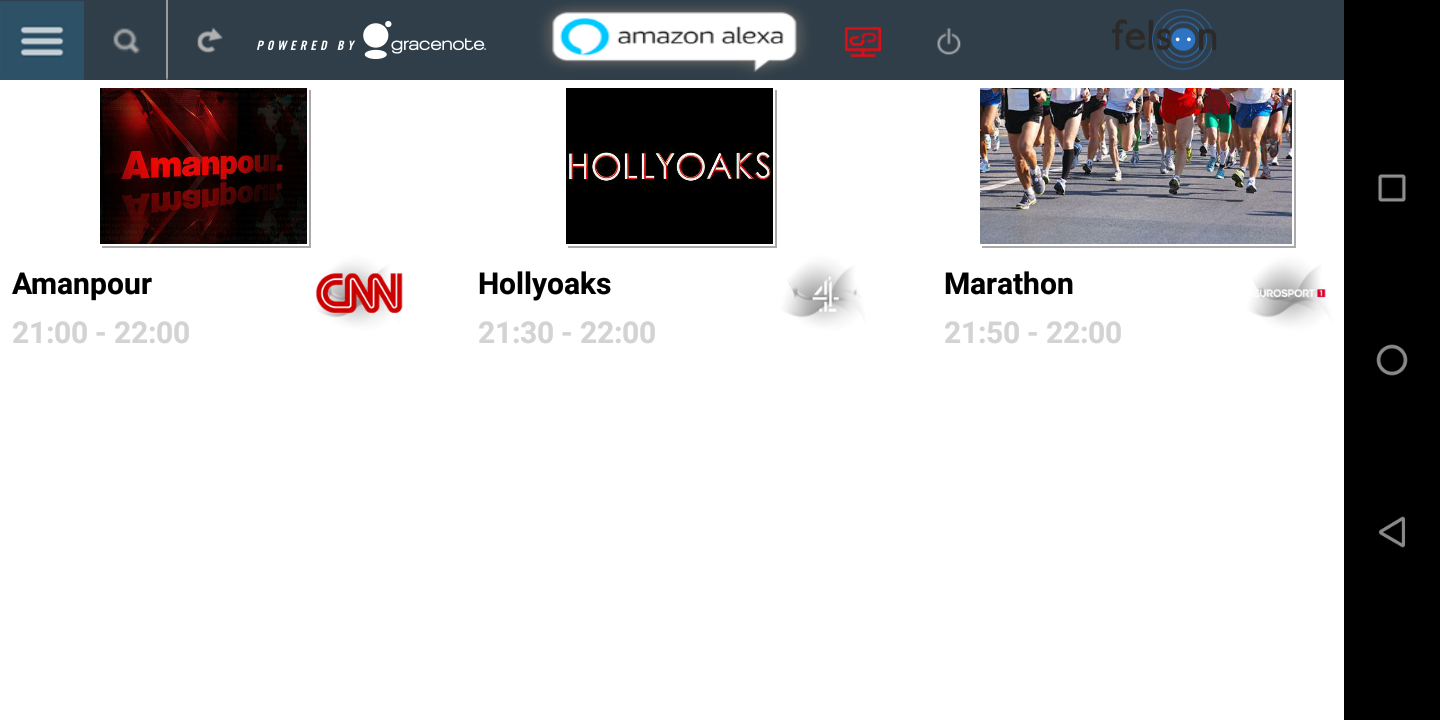Tap the Eurosport 1 channel logo
This screenshot has width=1440, height=720.
pyautogui.click(x=1290, y=293)
